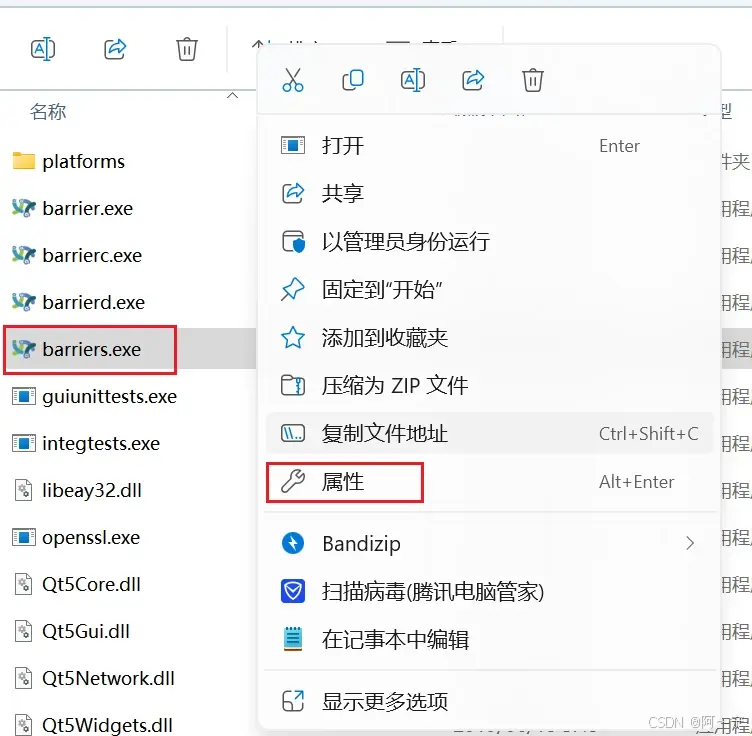Viewport: 752px width, 736px height.
Task: Select barriers.exe in file list
Action: coord(92,350)
